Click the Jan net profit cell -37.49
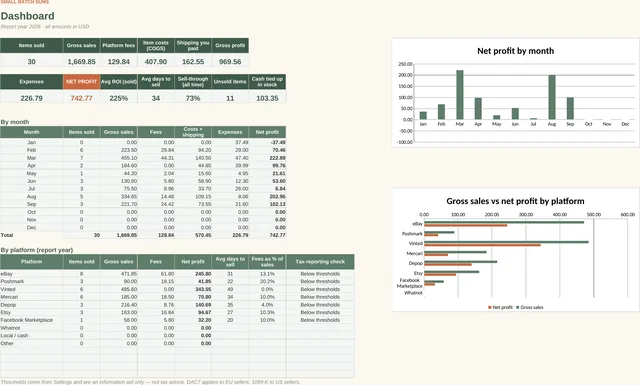This screenshot has width=640, height=385. tap(267, 142)
